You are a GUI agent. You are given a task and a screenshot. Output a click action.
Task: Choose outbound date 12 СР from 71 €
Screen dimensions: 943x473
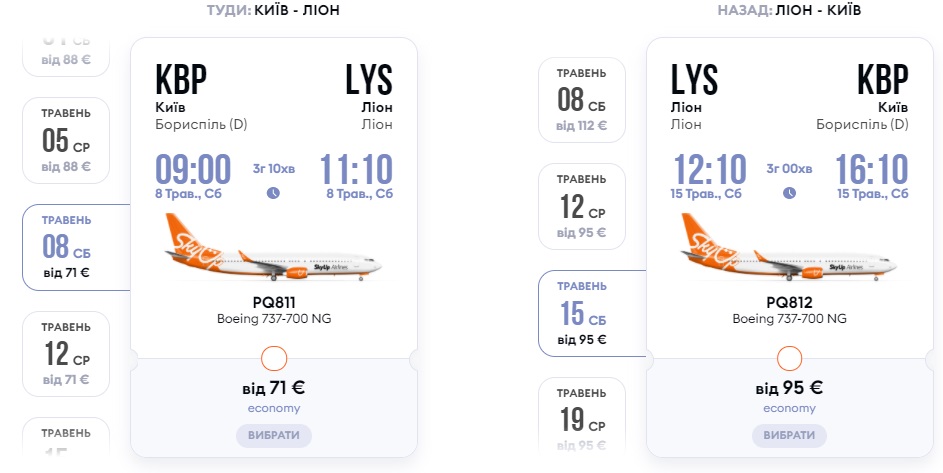coord(66,353)
